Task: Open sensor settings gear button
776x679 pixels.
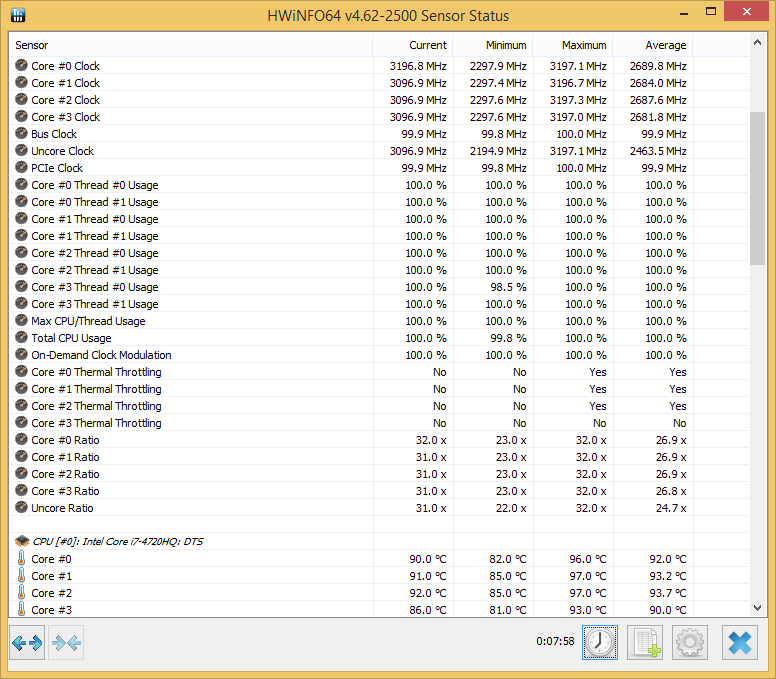Action: click(x=690, y=642)
